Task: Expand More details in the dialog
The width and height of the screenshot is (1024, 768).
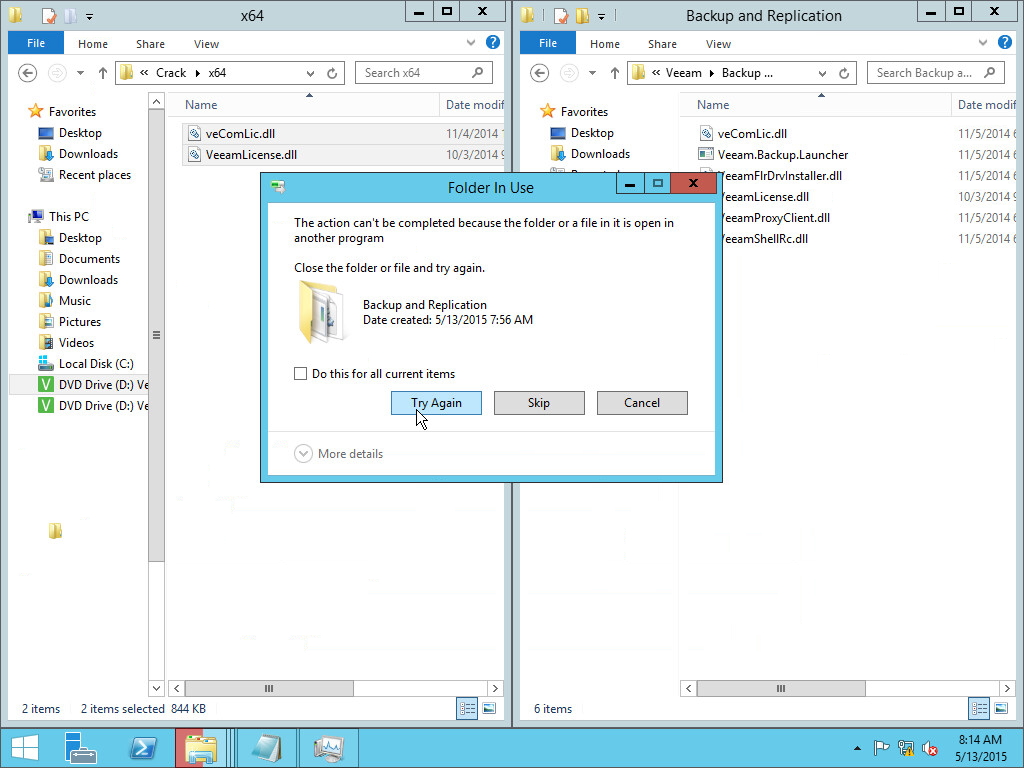Action: [339, 453]
